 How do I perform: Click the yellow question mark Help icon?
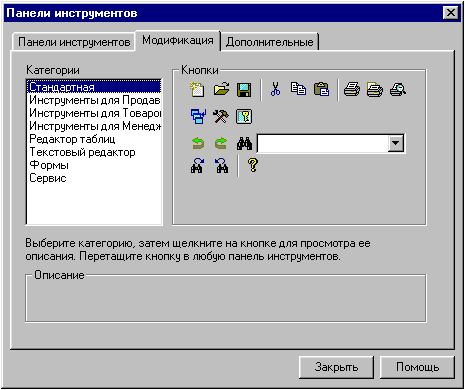coord(253,165)
